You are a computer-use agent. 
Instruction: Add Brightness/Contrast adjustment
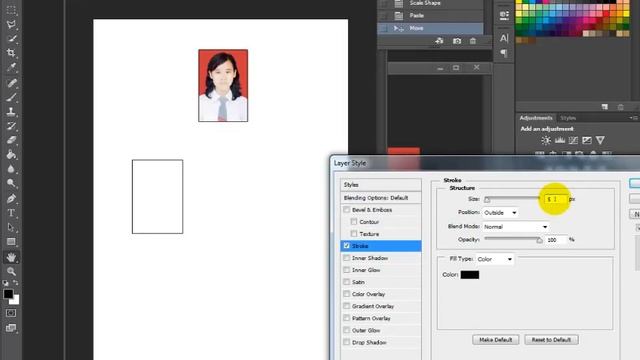click(x=546, y=140)
